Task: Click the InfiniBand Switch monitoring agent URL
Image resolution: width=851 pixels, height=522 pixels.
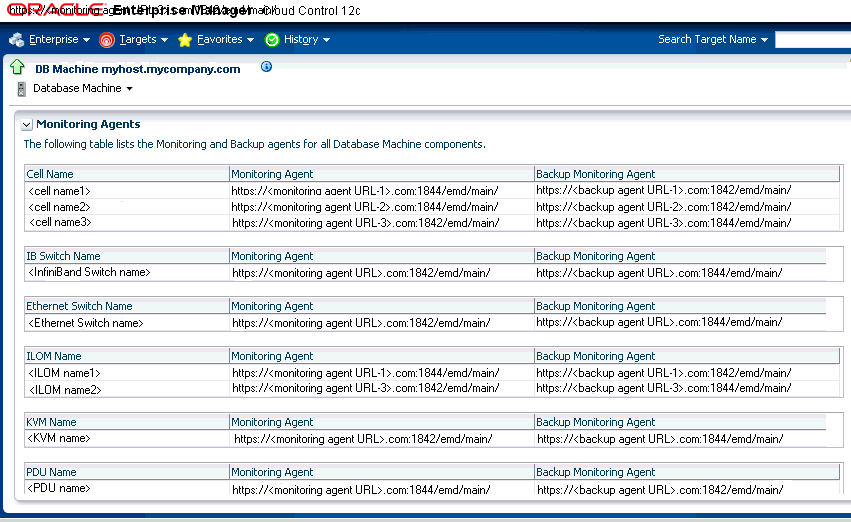Action: point(361,273)
